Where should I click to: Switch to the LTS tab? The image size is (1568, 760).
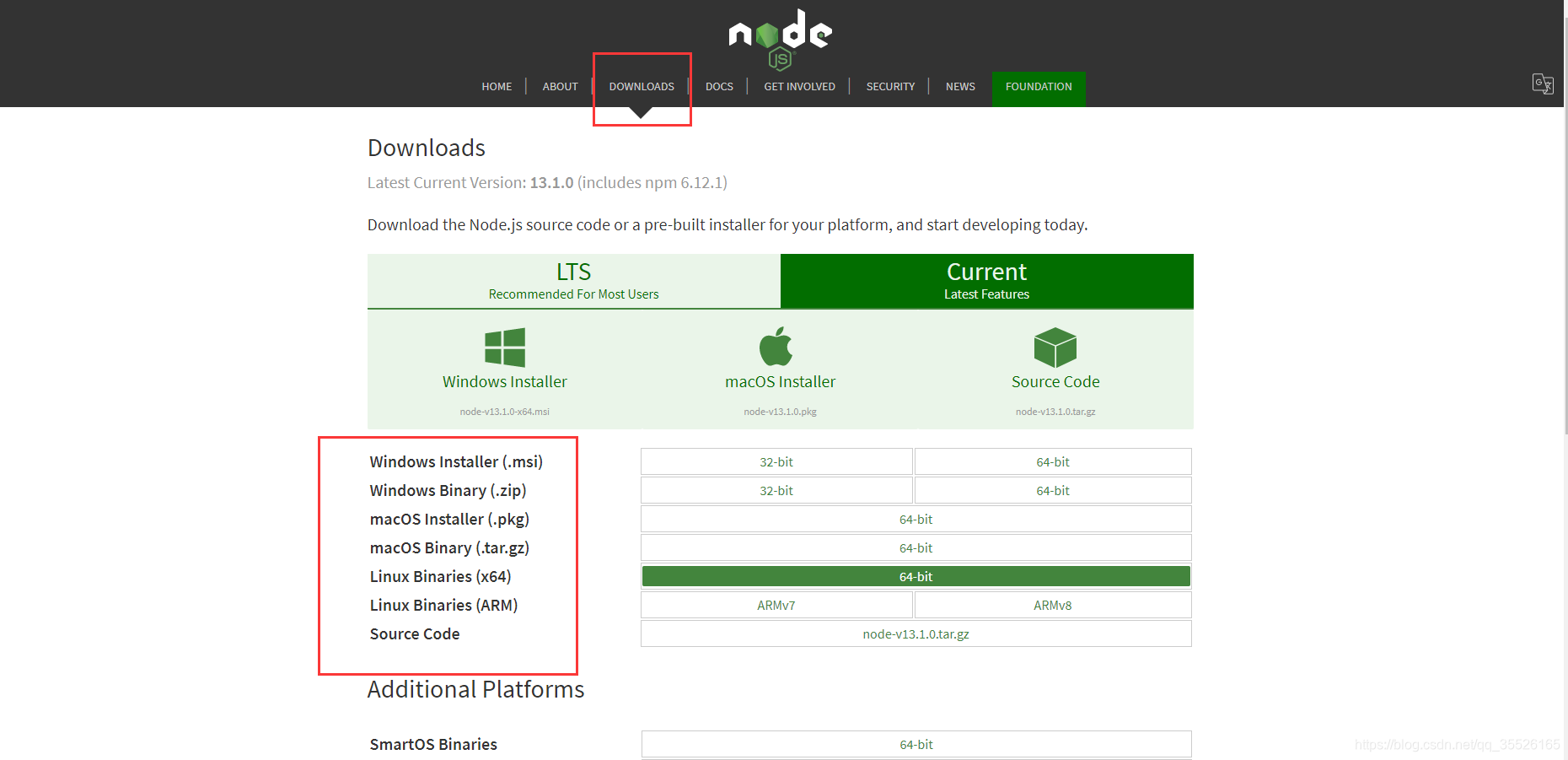(574, 281)
